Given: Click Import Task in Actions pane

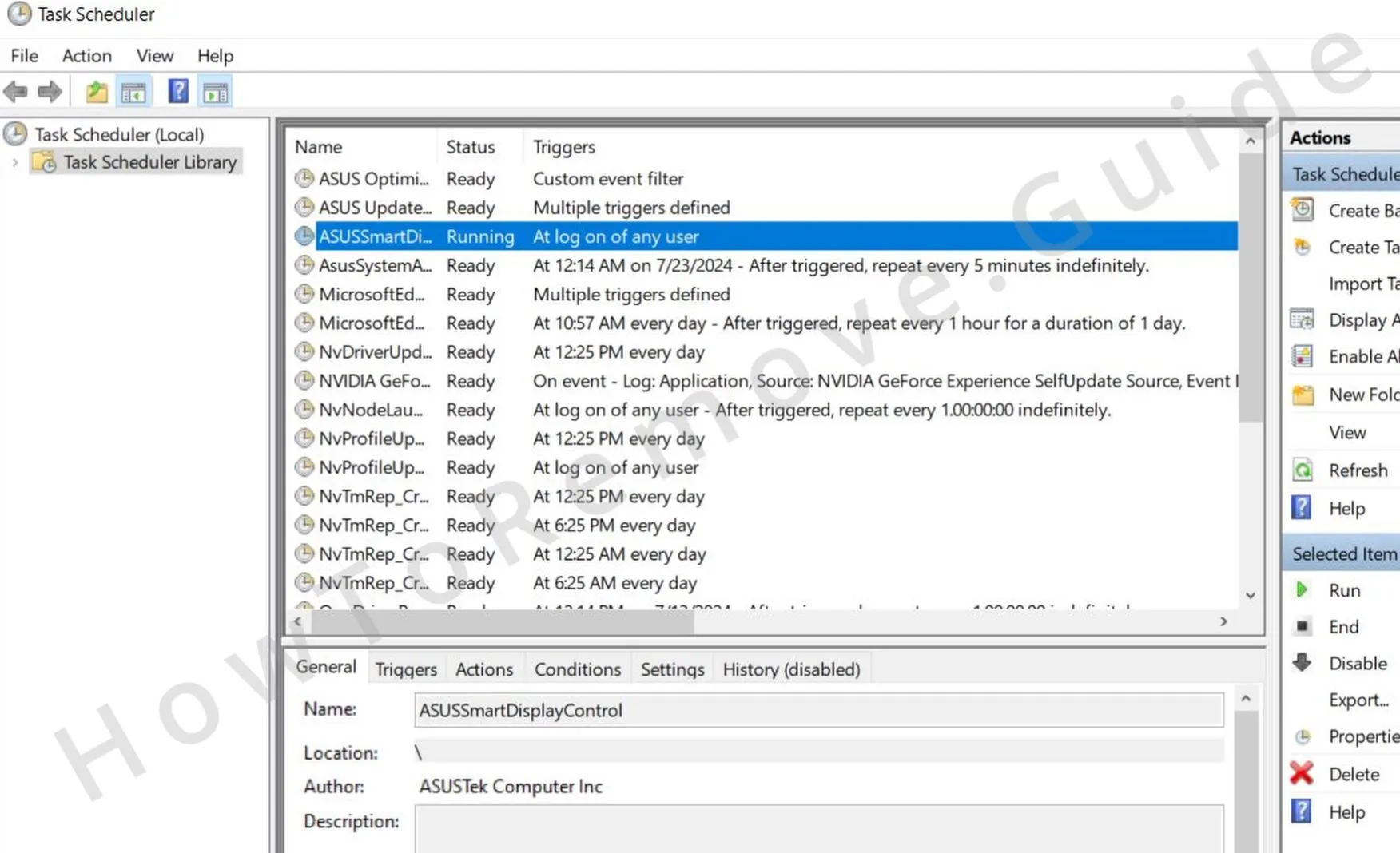Looking at the screenshot, I should [1363, 284].
